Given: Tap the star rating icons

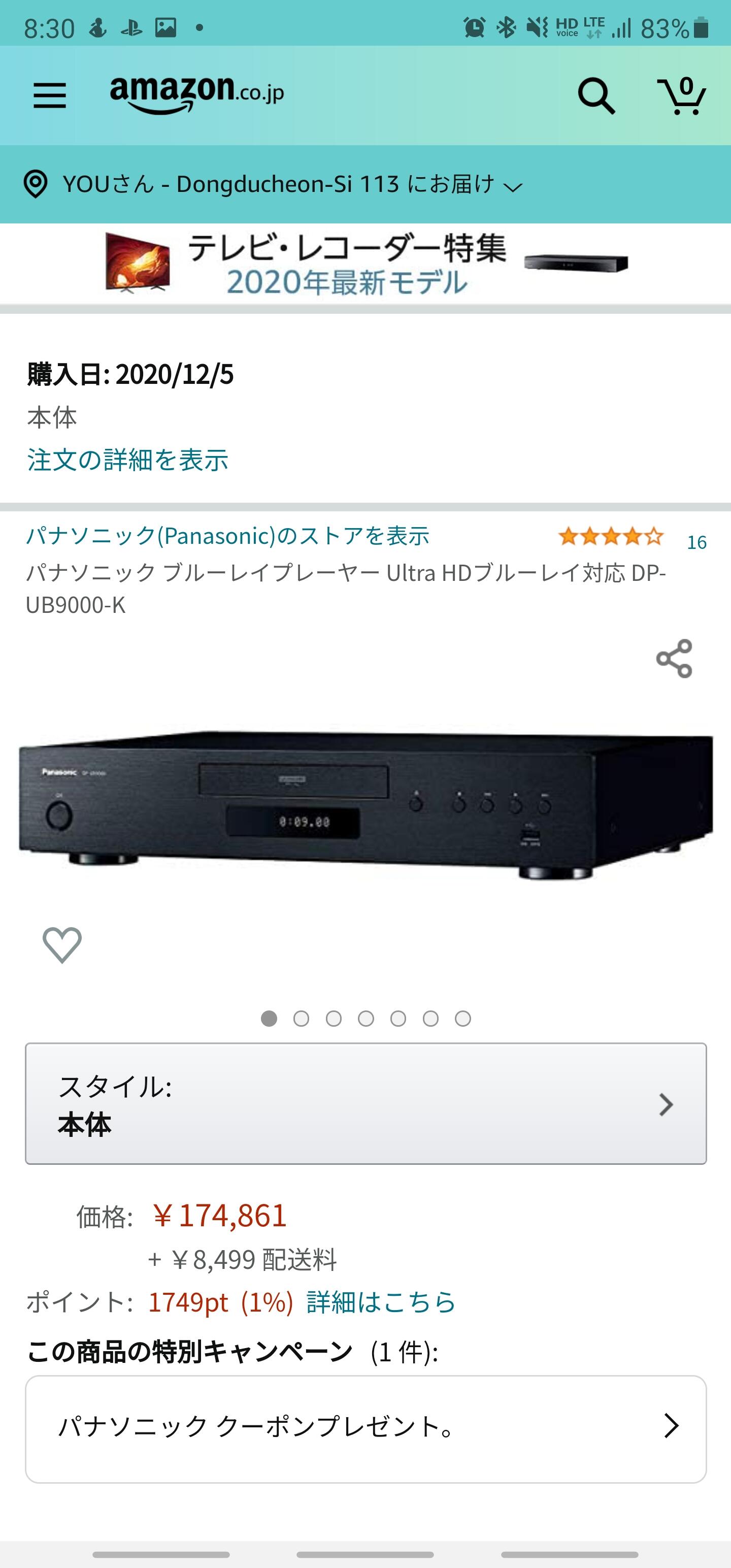Looking at the screenshot, I should [x=611, y=537].
